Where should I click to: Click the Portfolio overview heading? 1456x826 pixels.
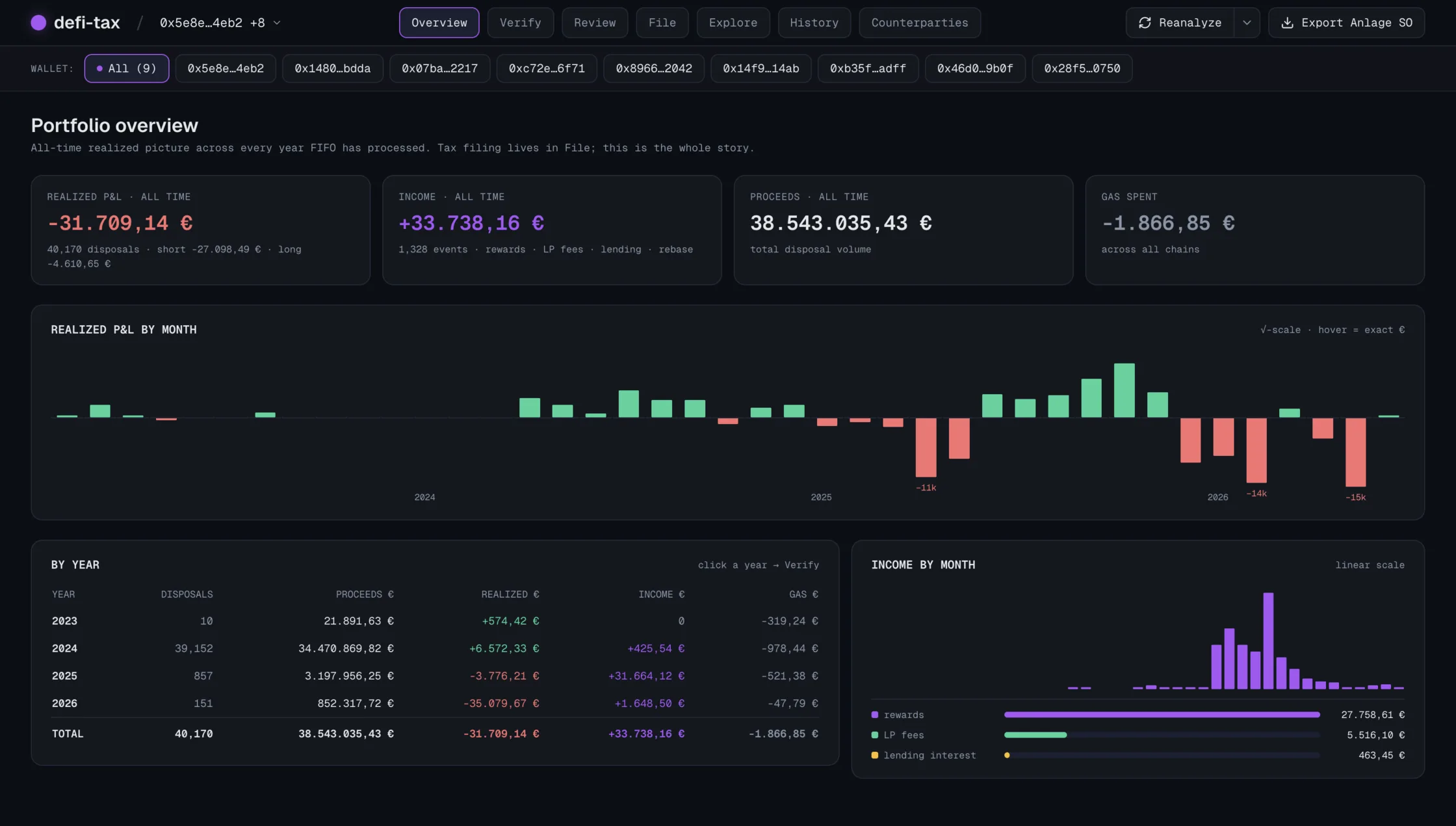point(114,126)
